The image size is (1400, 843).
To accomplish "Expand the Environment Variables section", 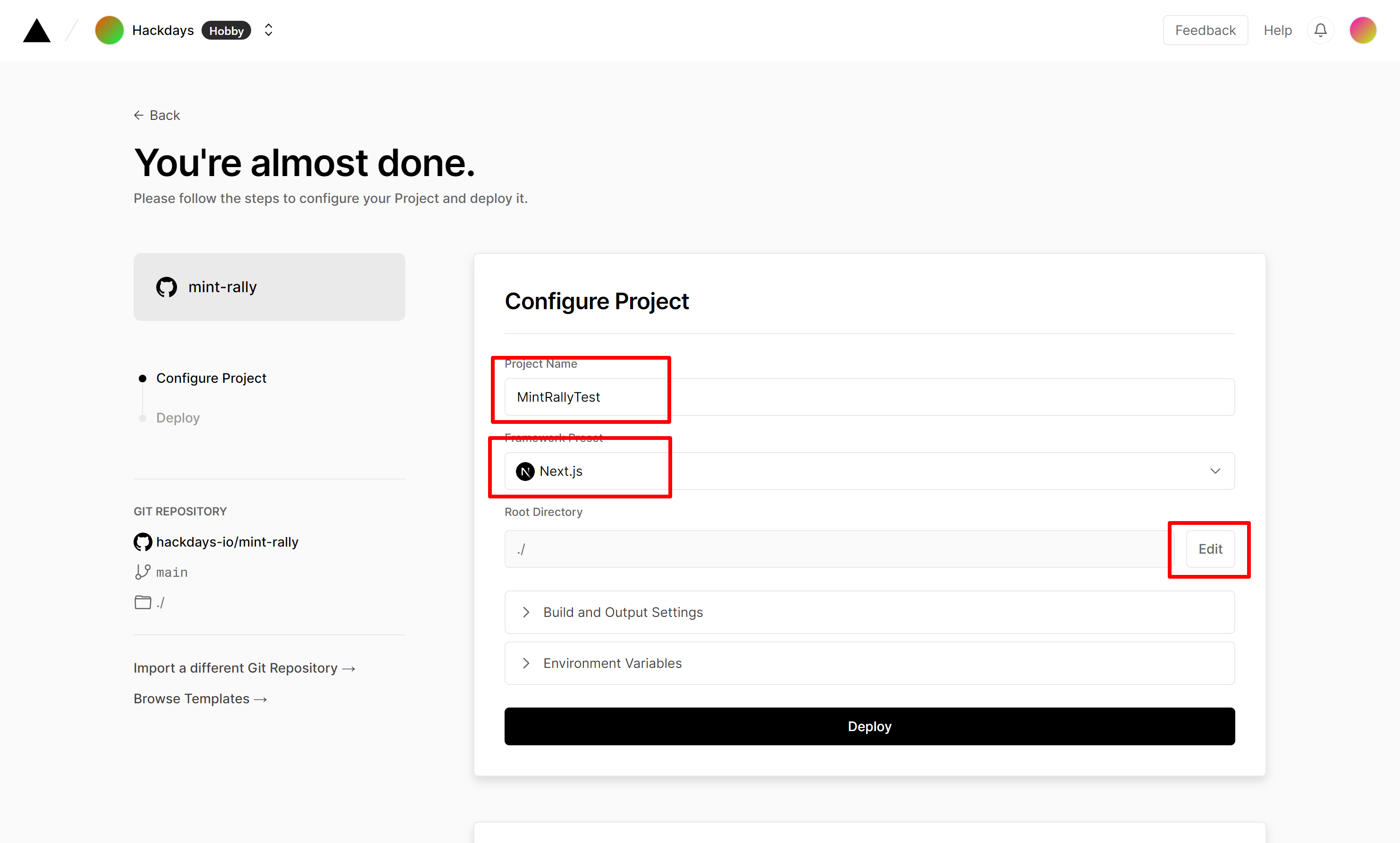I will (869, 663).
